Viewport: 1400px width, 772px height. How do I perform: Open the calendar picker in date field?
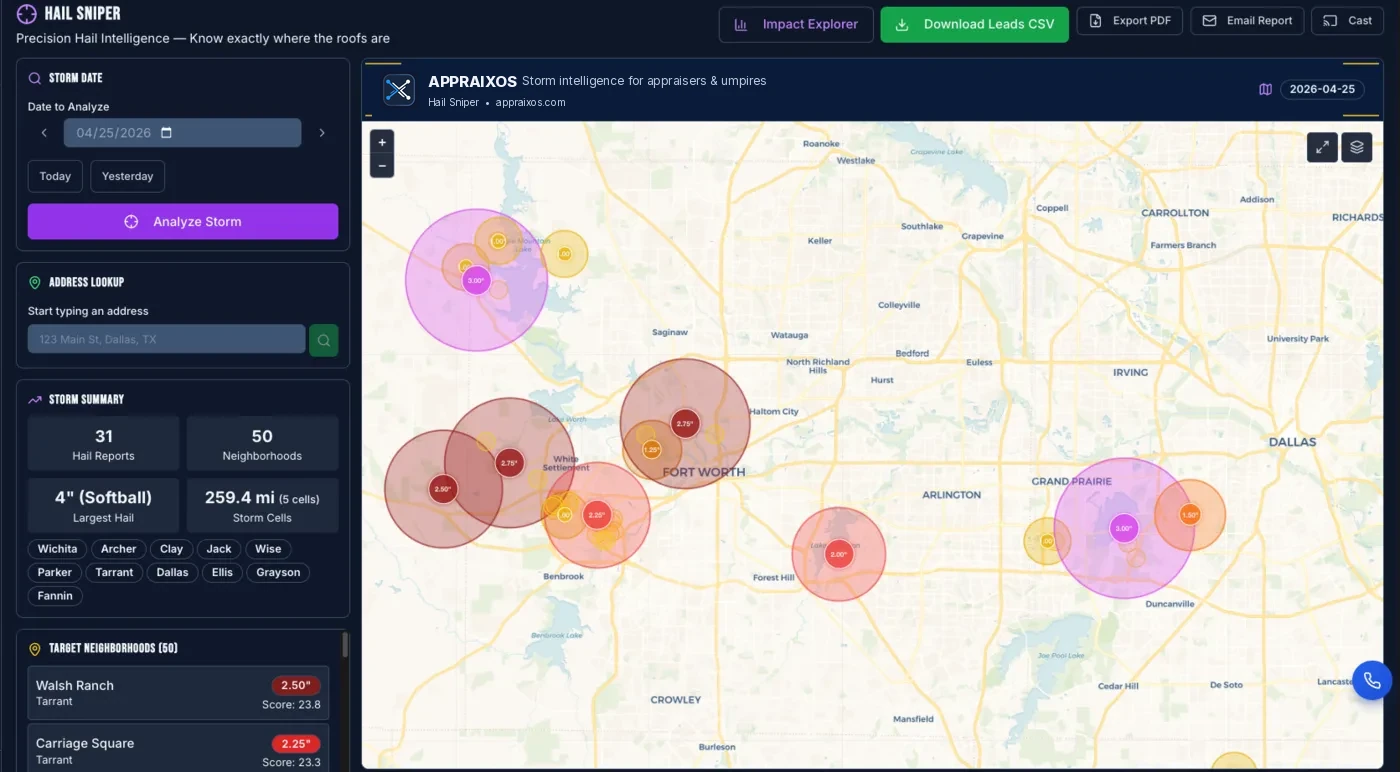click(167, 133)
